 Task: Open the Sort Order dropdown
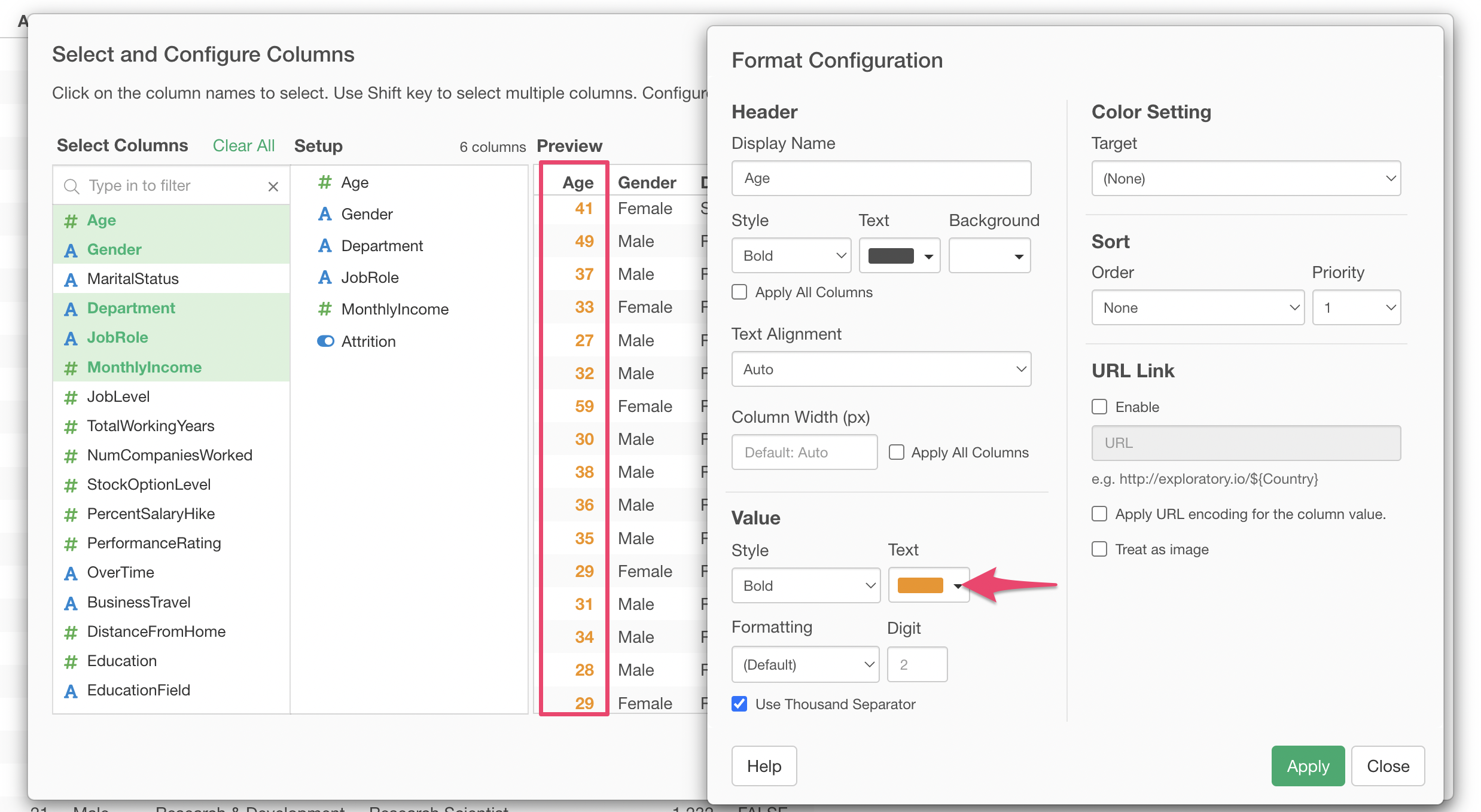(1197, 308)
